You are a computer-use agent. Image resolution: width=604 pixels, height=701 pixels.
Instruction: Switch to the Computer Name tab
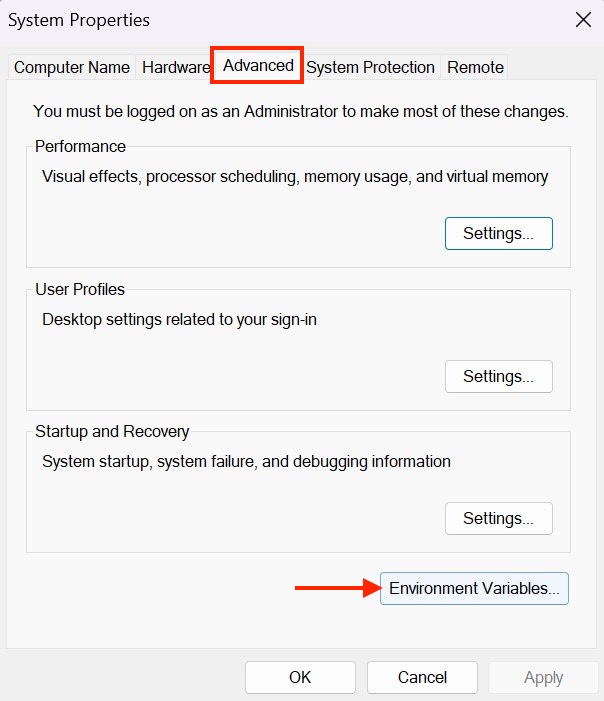point(72,68)
